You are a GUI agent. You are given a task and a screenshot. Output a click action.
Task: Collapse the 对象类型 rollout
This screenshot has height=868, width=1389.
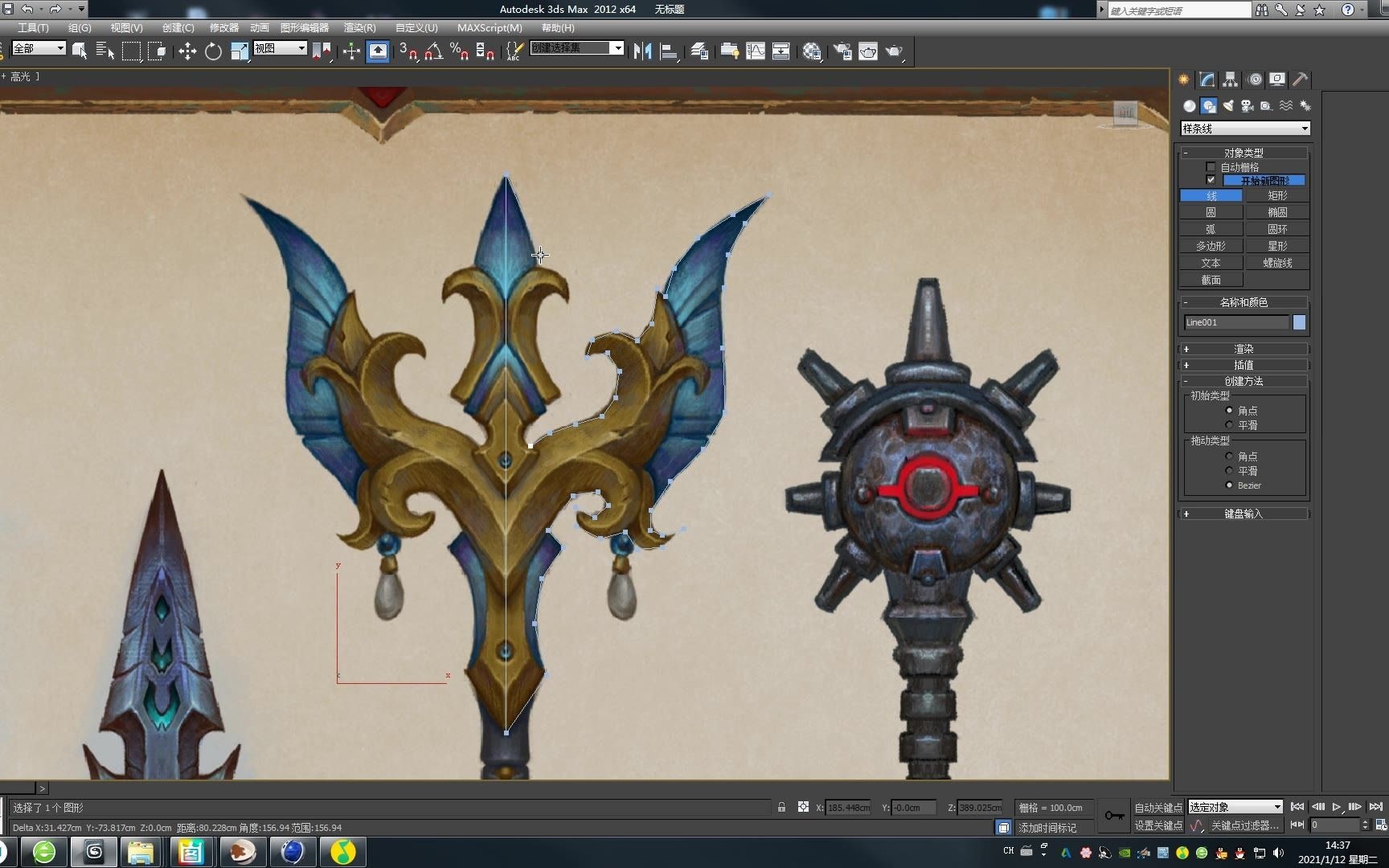(x=1244, y=153)
